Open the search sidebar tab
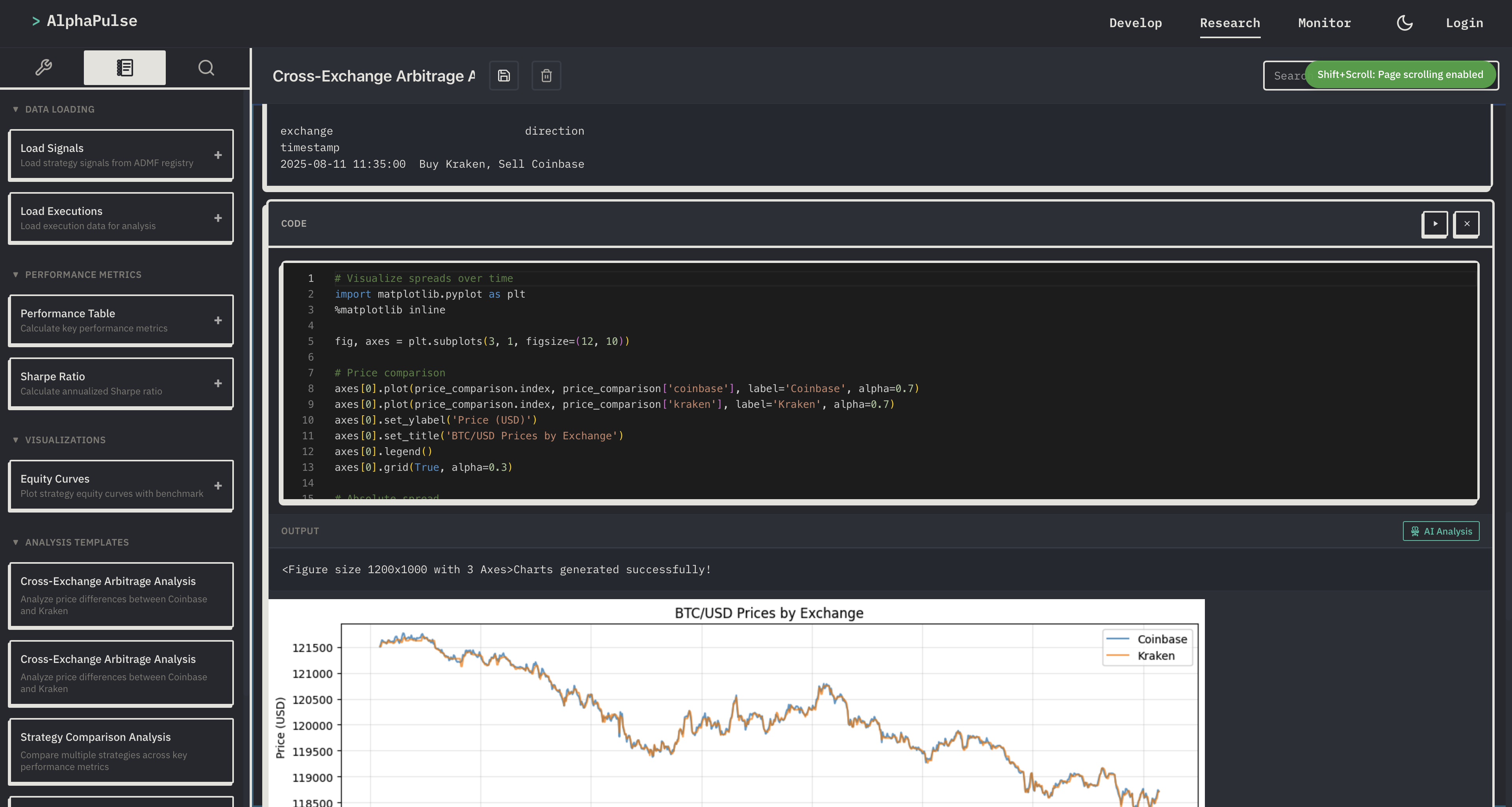The height and width of the screenshot is (807, 1512). 206,67
